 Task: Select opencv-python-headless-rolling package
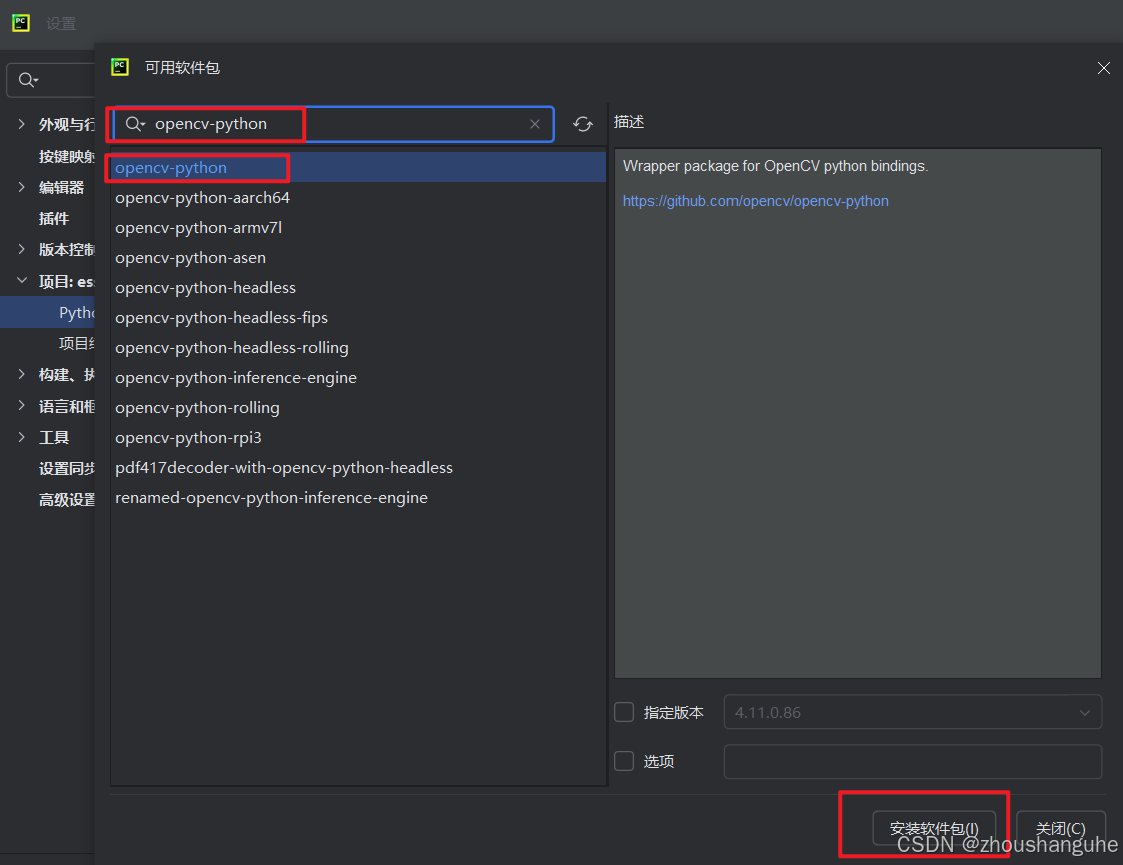click(358, 347)
